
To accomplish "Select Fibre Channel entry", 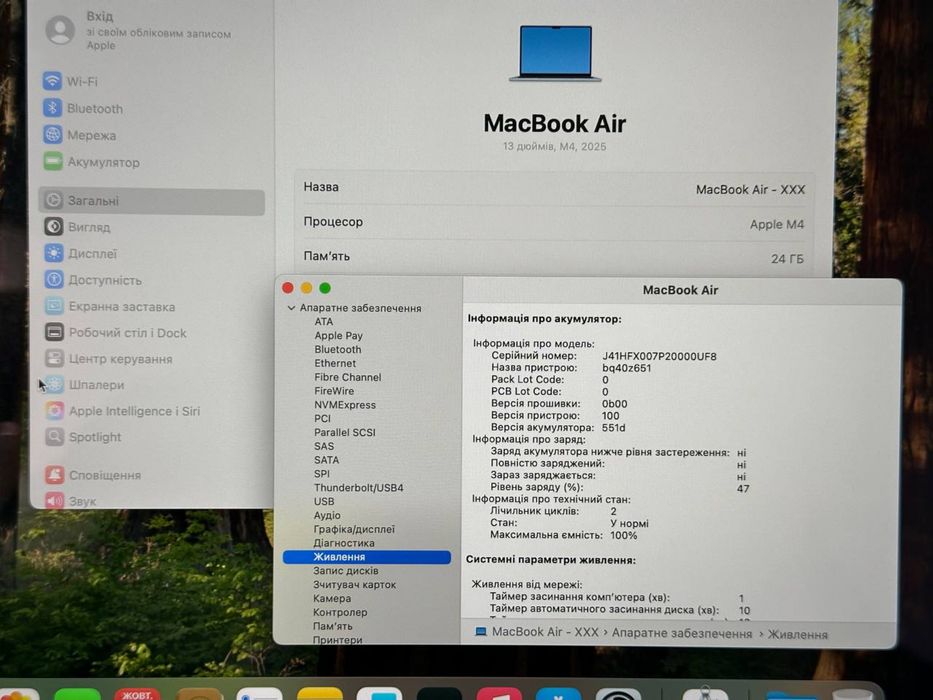I will pos(347,377).
